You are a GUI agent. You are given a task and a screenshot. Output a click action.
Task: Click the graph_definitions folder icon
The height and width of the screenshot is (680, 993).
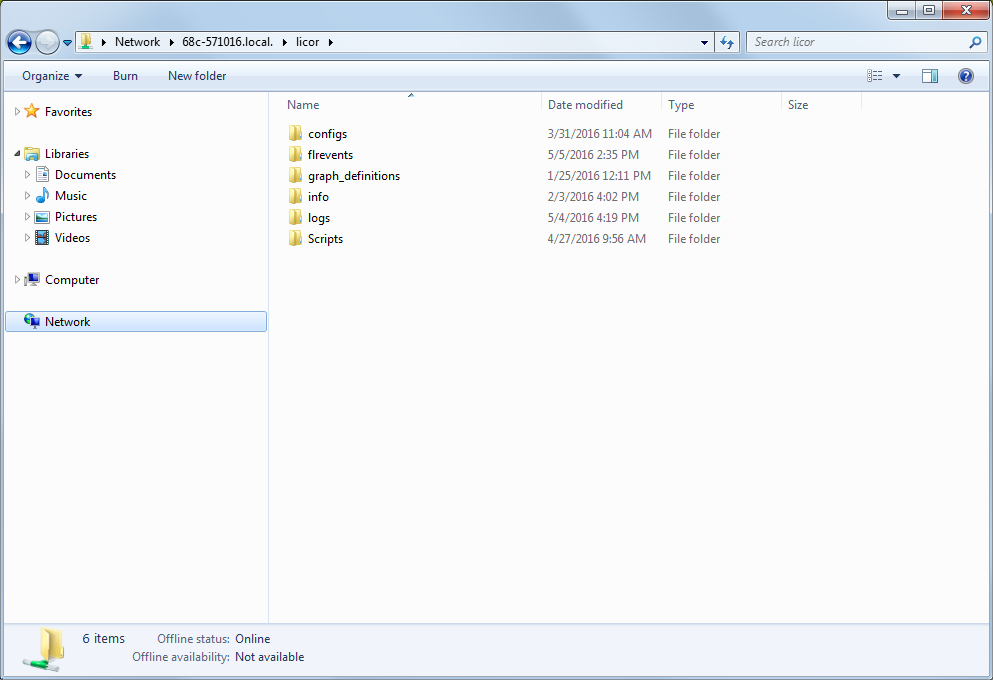295,175
